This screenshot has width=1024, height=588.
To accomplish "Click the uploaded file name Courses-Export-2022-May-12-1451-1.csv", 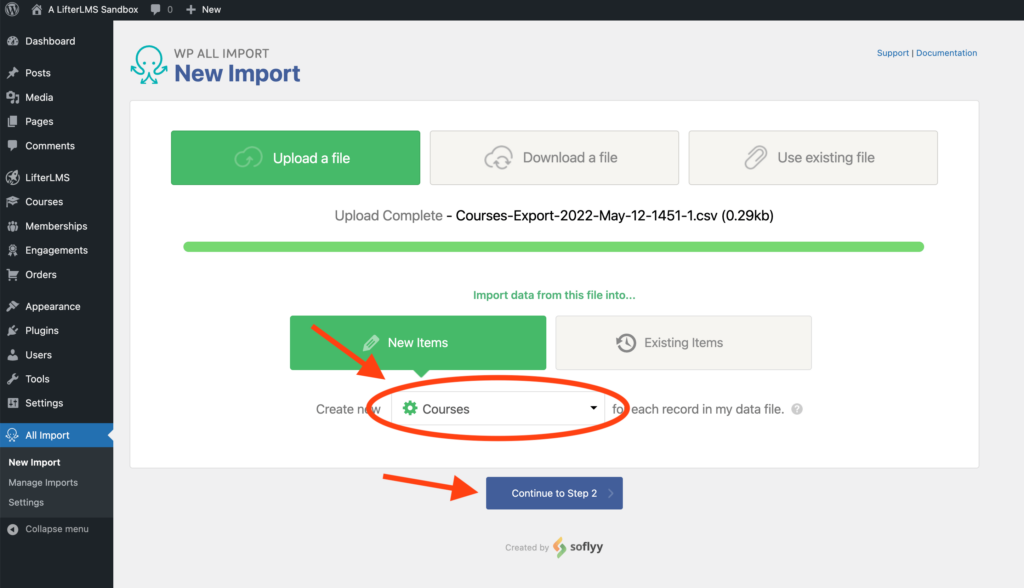I will (x=586, y=216).
